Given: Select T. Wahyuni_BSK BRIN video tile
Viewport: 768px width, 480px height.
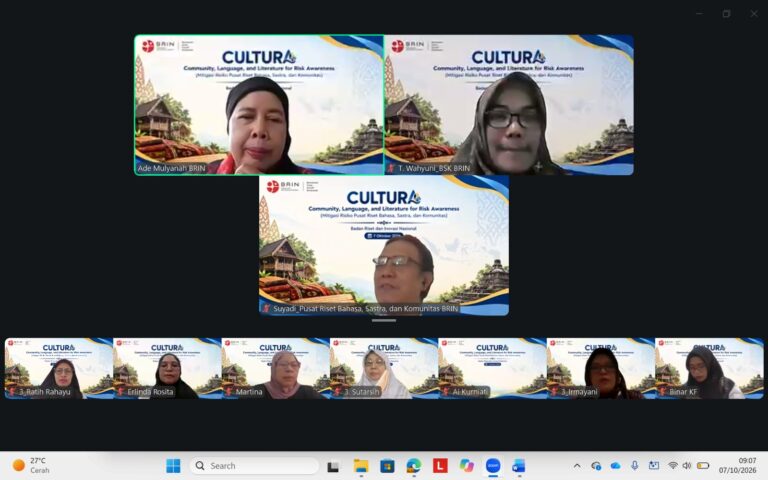Looking at the screenshot, I should (509, 105).
